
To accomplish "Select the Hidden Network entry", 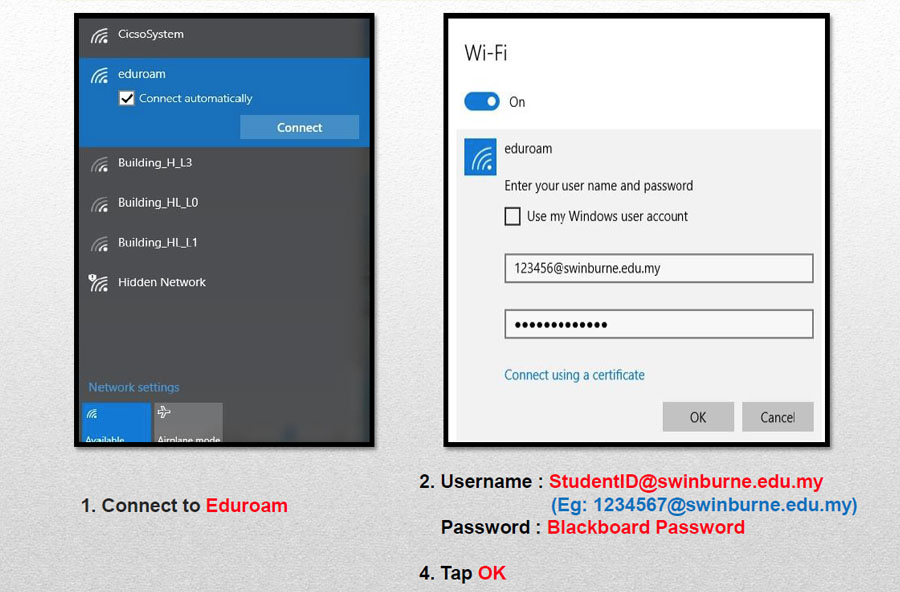I will 224,283.
